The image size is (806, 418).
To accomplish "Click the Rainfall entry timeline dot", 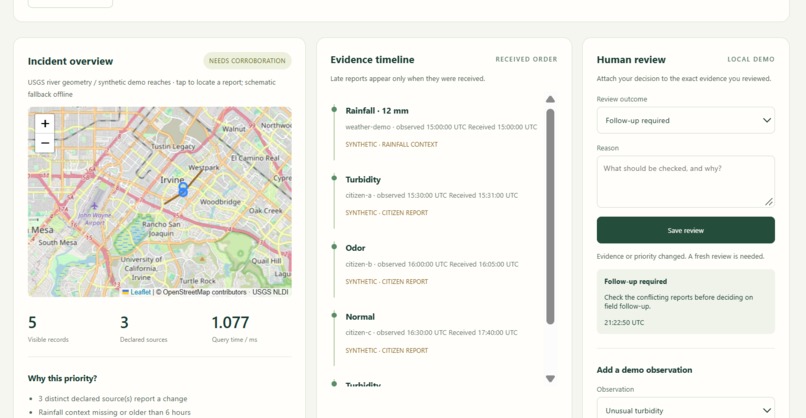I will point(334,109).
